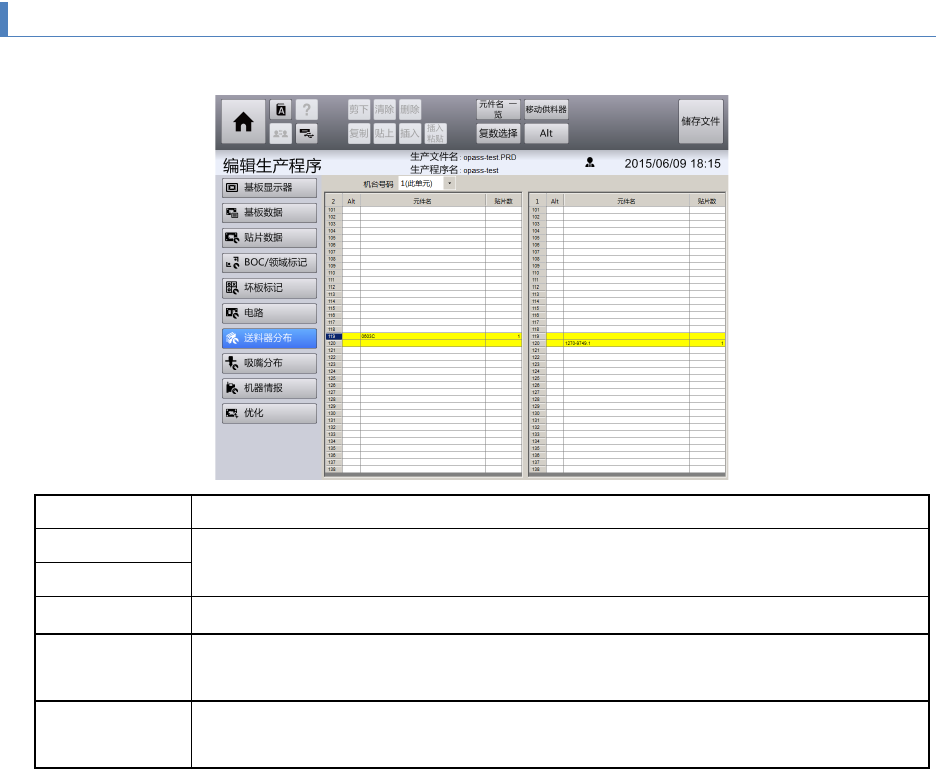Click the greyed user switch icon
The height and width of the screenshot is (769, 936).
(281, 133)
